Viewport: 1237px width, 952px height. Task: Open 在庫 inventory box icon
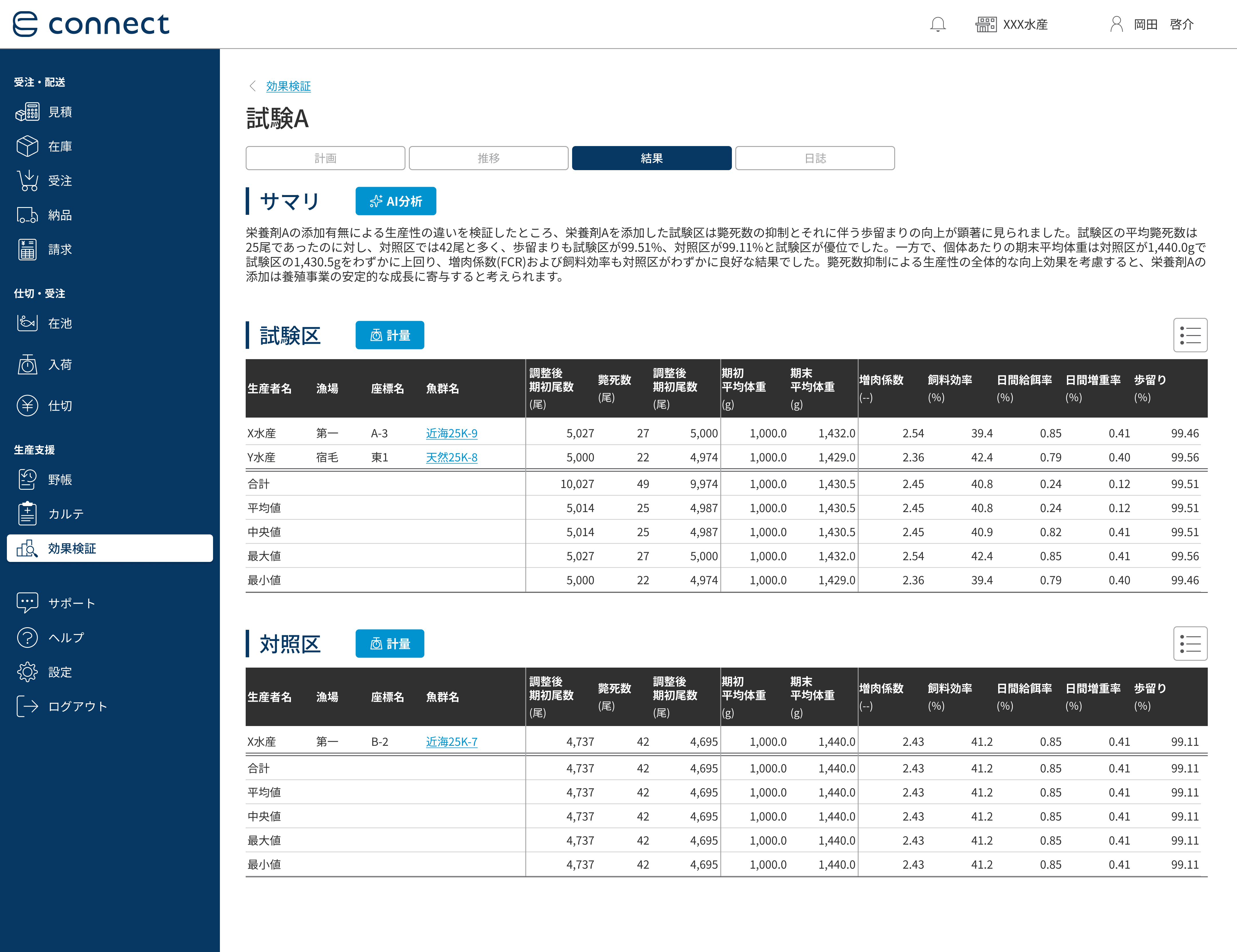click(27, 146)
